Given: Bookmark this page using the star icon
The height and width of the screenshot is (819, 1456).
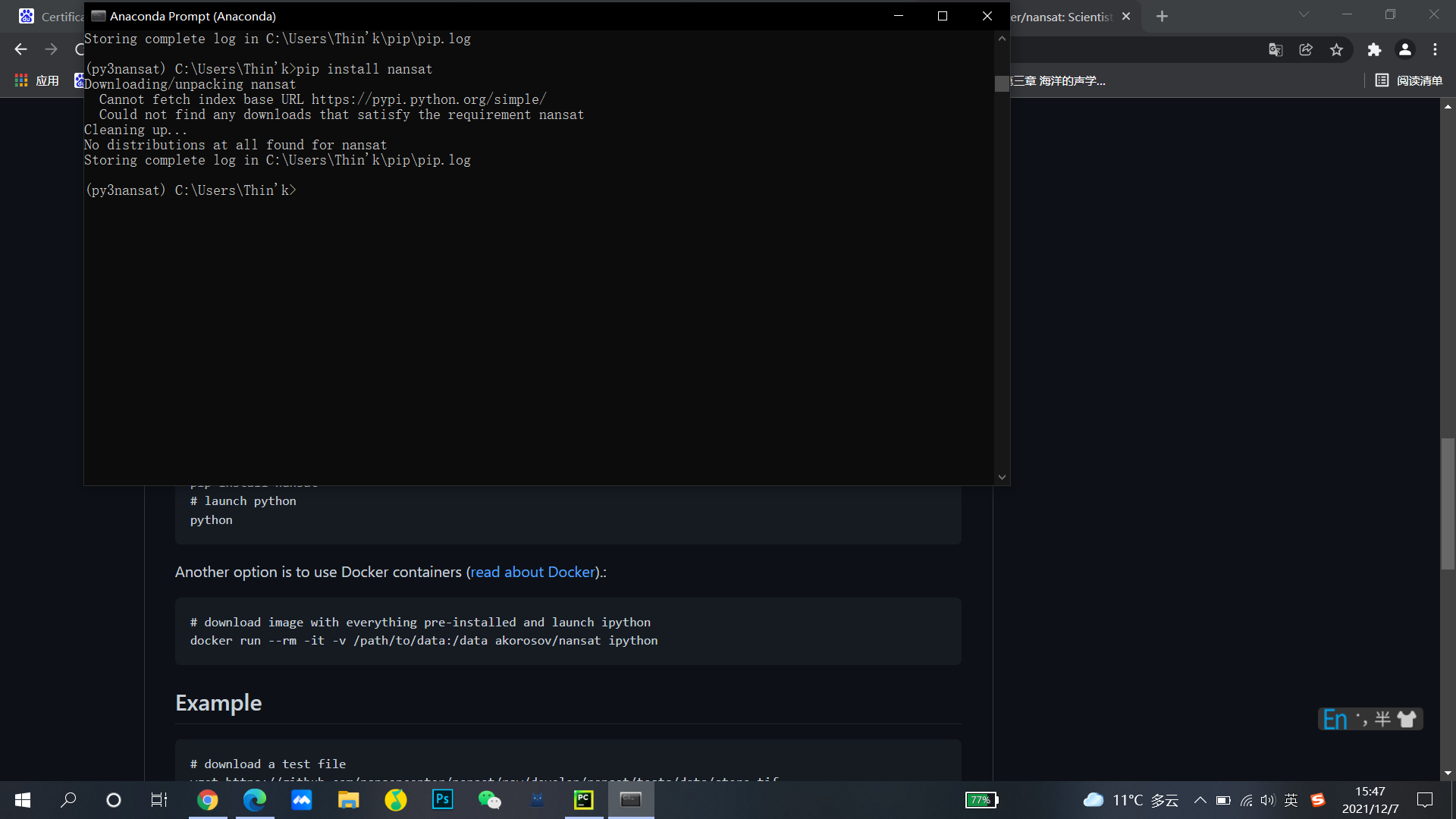Looking at the screenshot, I should click(1337, 49).
